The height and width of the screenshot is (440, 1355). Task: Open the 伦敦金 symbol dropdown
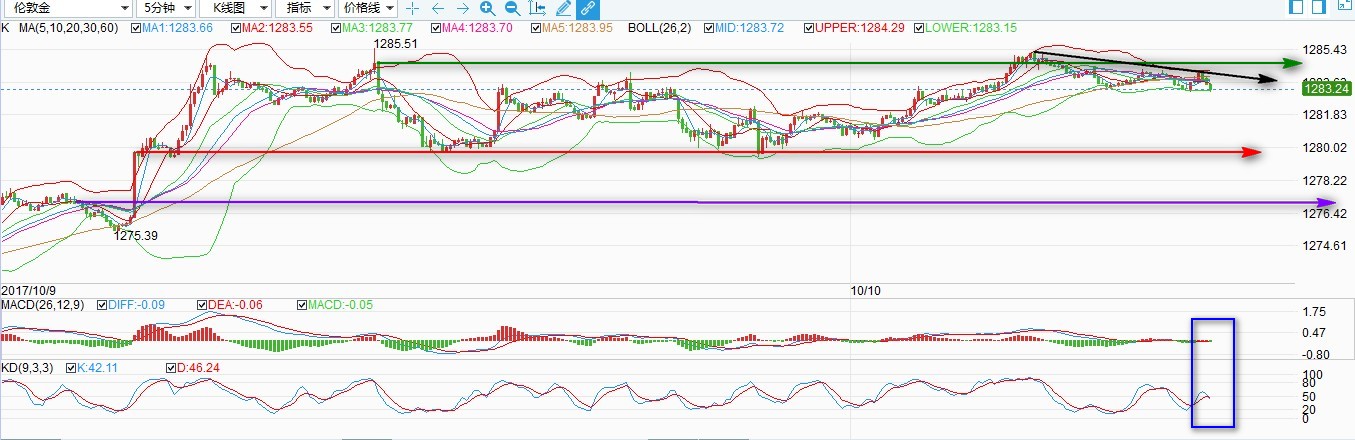pyautogui.click(x=65, y=8)
